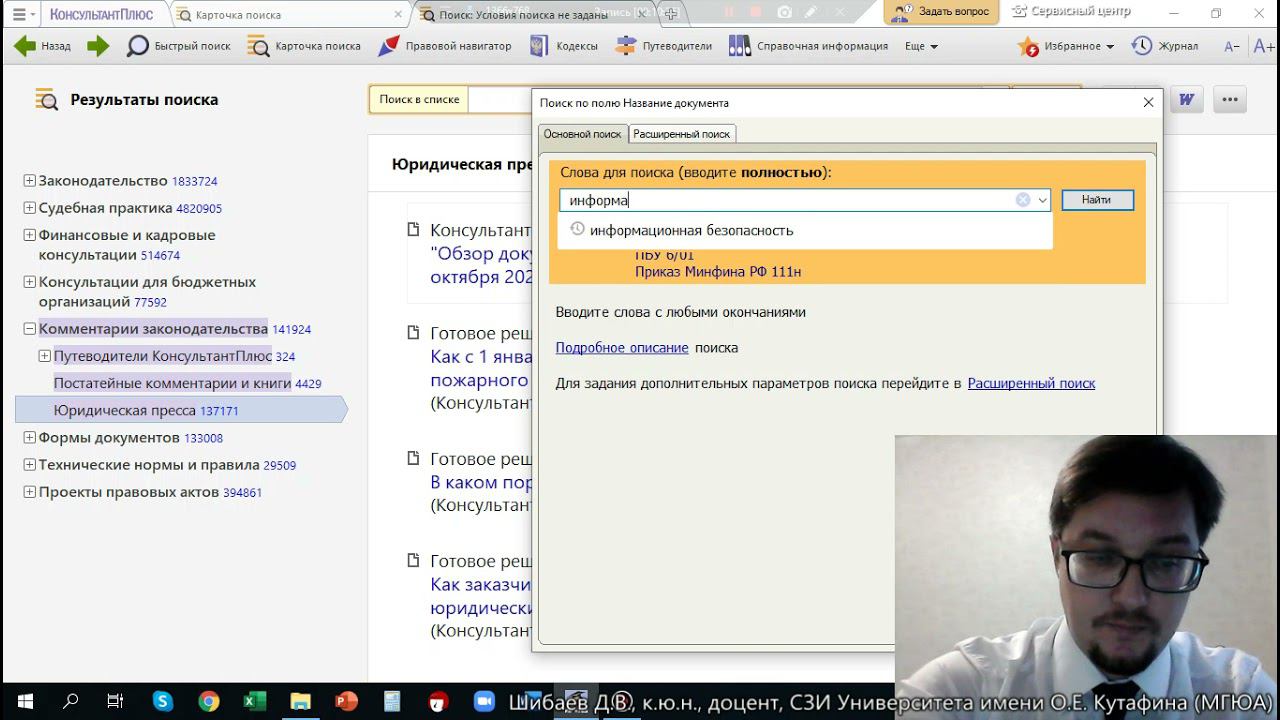Image resolution: width=1280 pixels, height=720 pixels.
Task: Select Проекты правовых актов in the tree
Action: (129, 492)
